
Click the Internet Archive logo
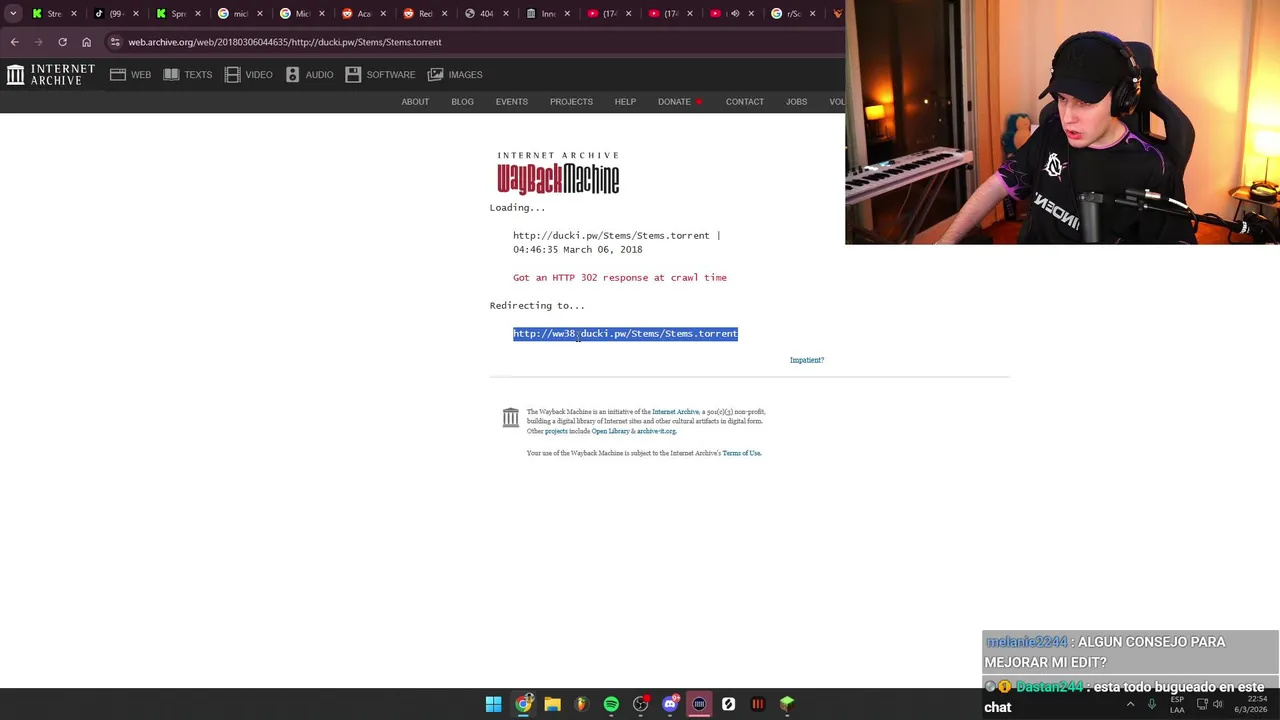tap(50, 75)
